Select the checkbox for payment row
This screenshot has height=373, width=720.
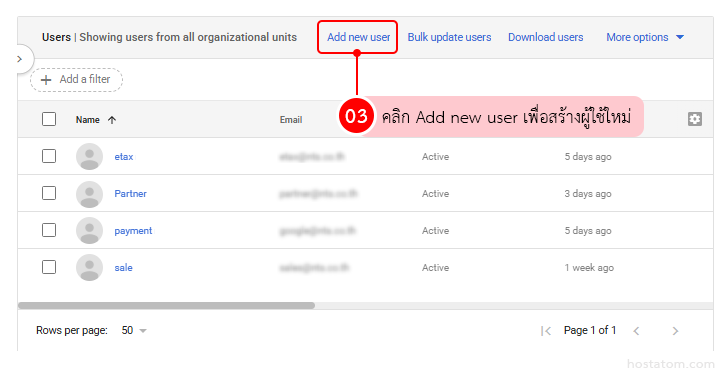[x=49, y=230]
